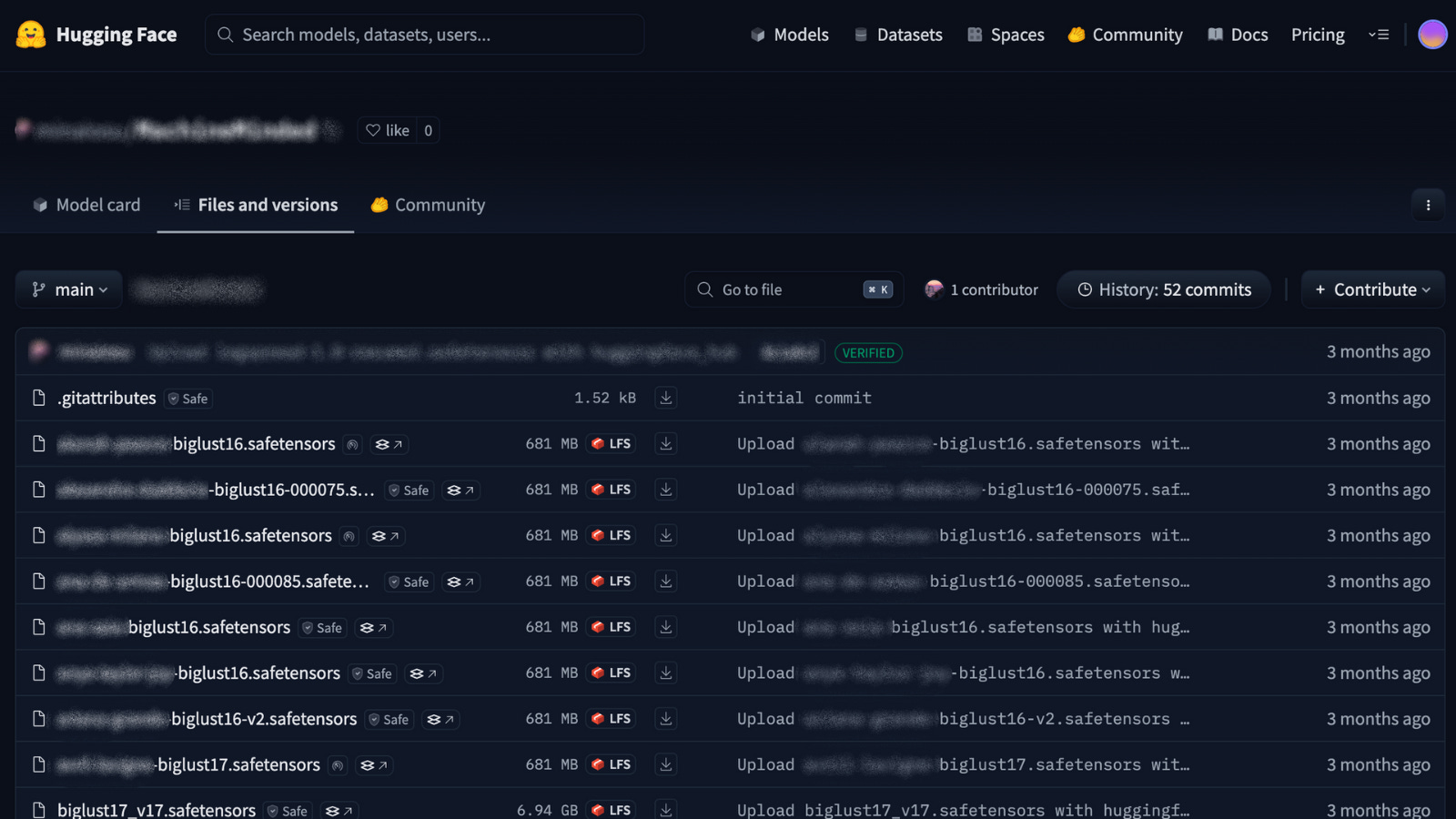The image size is (1456, 819).
Task: Click the Safe badge on biglust16-v2 row
Action: coord(389,720)
